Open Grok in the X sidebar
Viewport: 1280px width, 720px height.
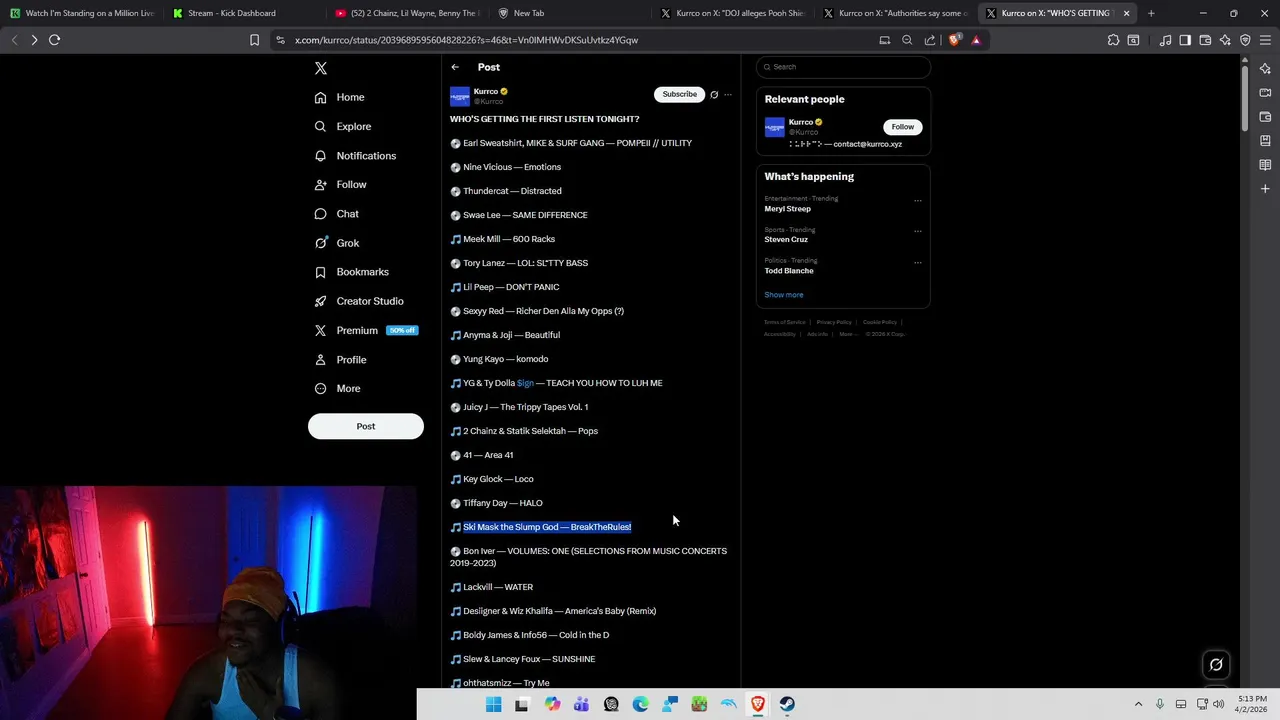click(x=336, y=243)
